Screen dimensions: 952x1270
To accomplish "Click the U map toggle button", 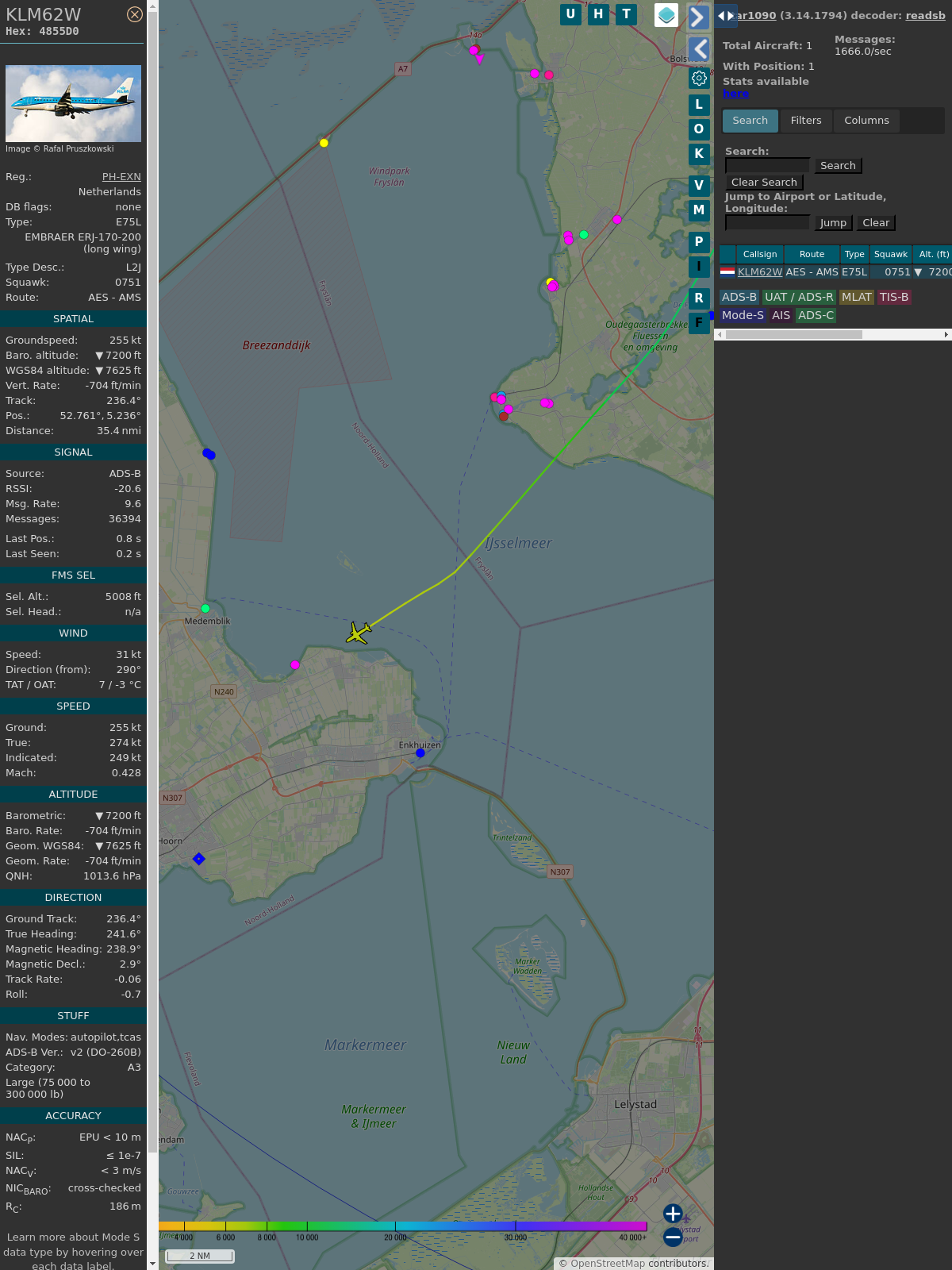I will [570, 14].
